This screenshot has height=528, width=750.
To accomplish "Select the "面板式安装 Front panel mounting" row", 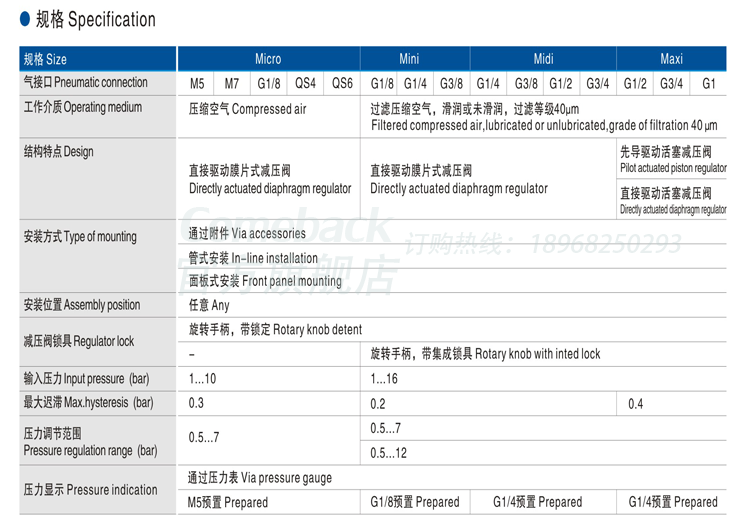I will click(452, 281).
